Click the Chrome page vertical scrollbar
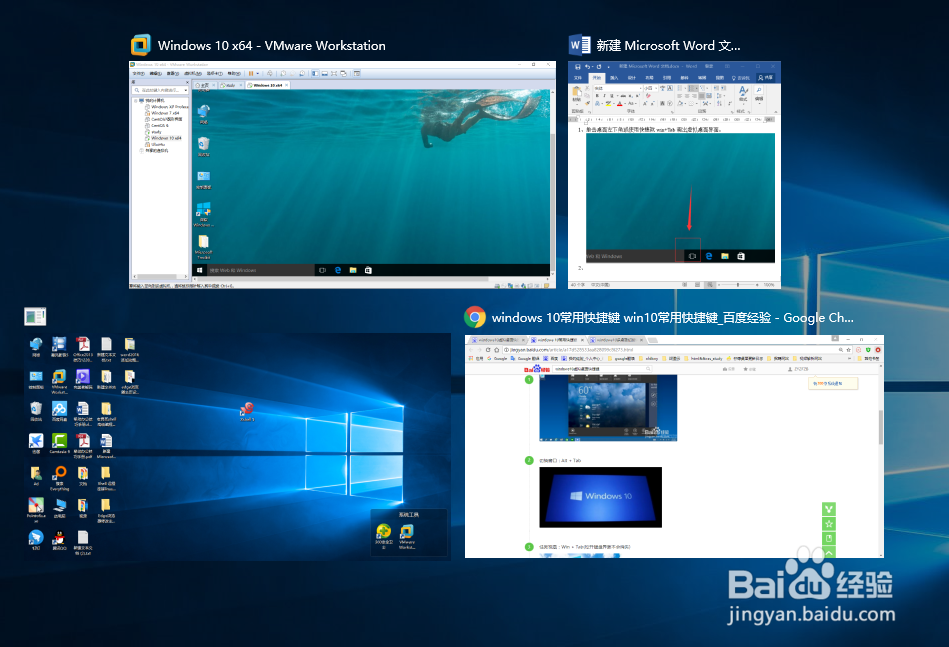The width and height of the screenshot is (949, 647). [881, 427]
